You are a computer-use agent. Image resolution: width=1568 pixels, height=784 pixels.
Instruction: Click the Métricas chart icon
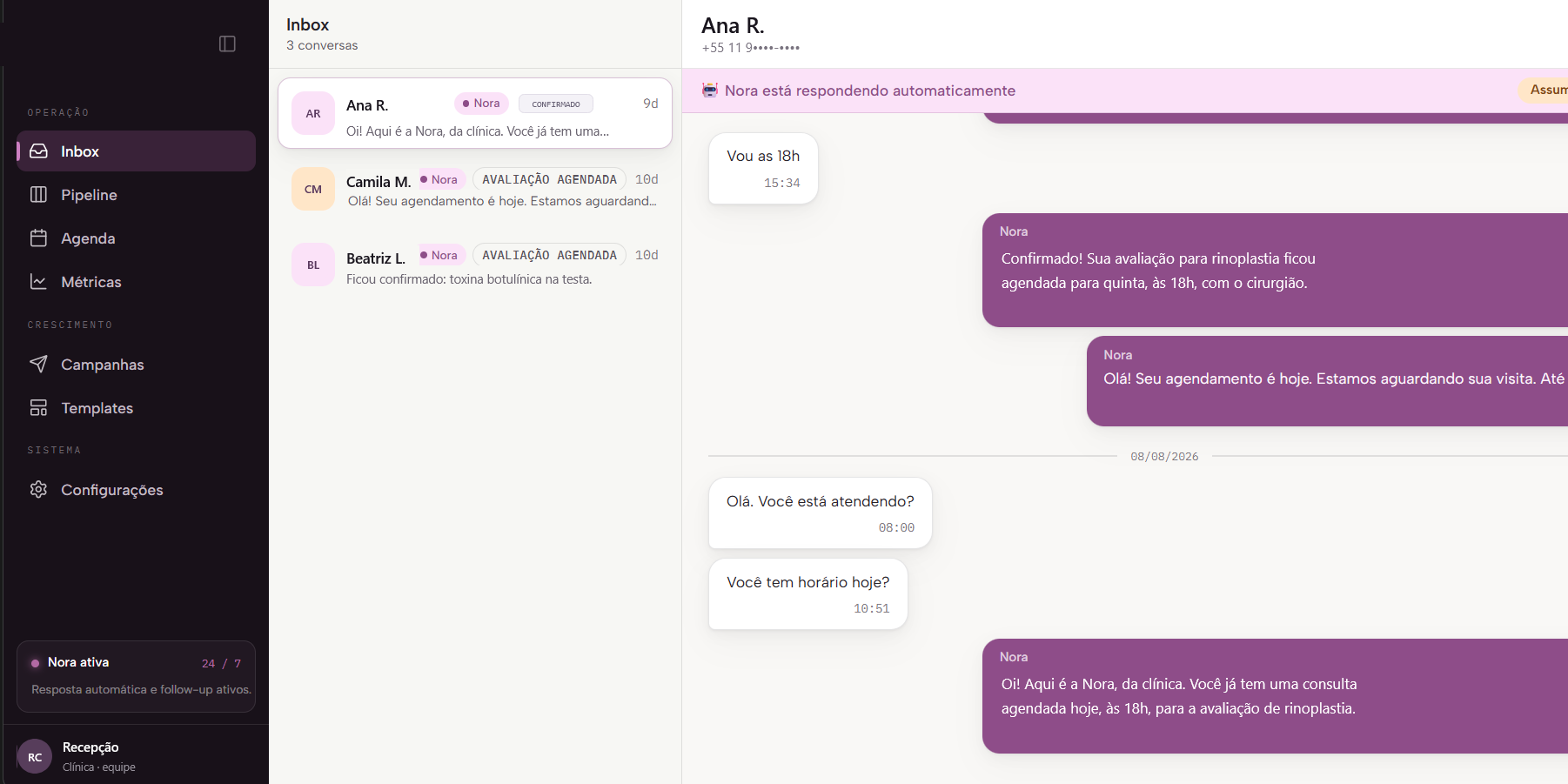click(x=38, y=282)
